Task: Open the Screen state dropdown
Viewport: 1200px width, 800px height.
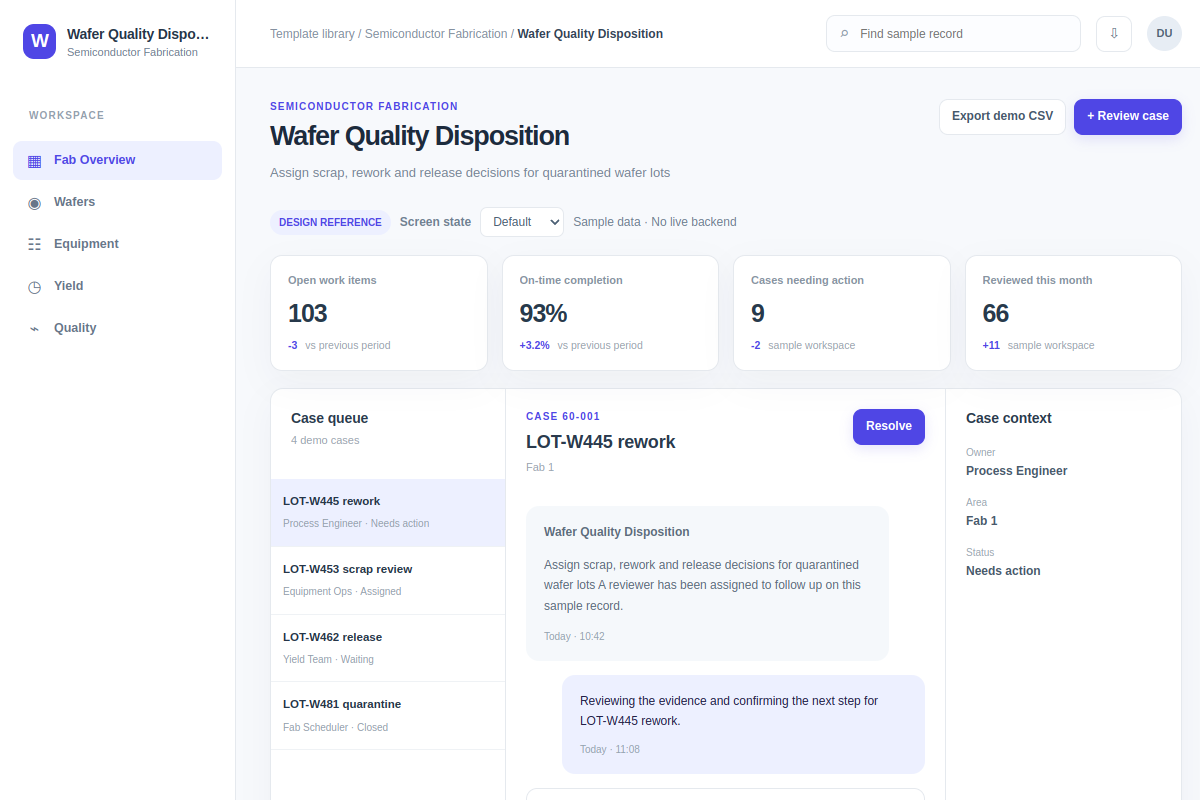Action: point(522,222)
